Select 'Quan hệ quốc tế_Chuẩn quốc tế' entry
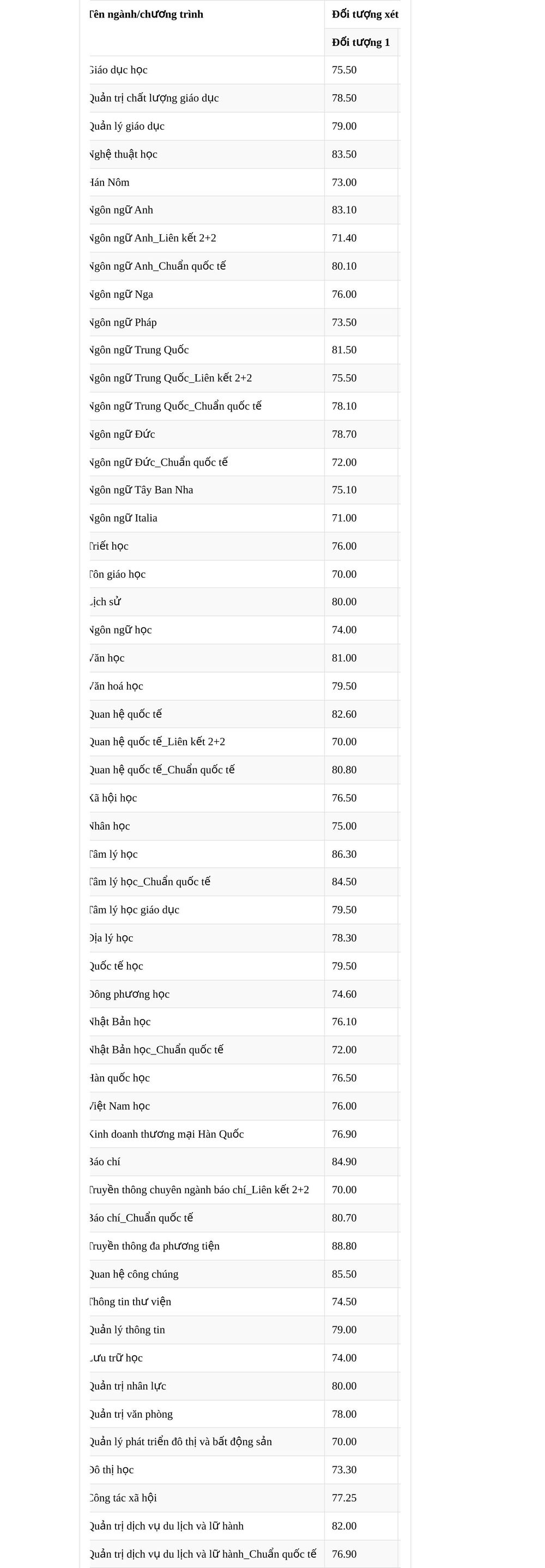 [161, 770]
